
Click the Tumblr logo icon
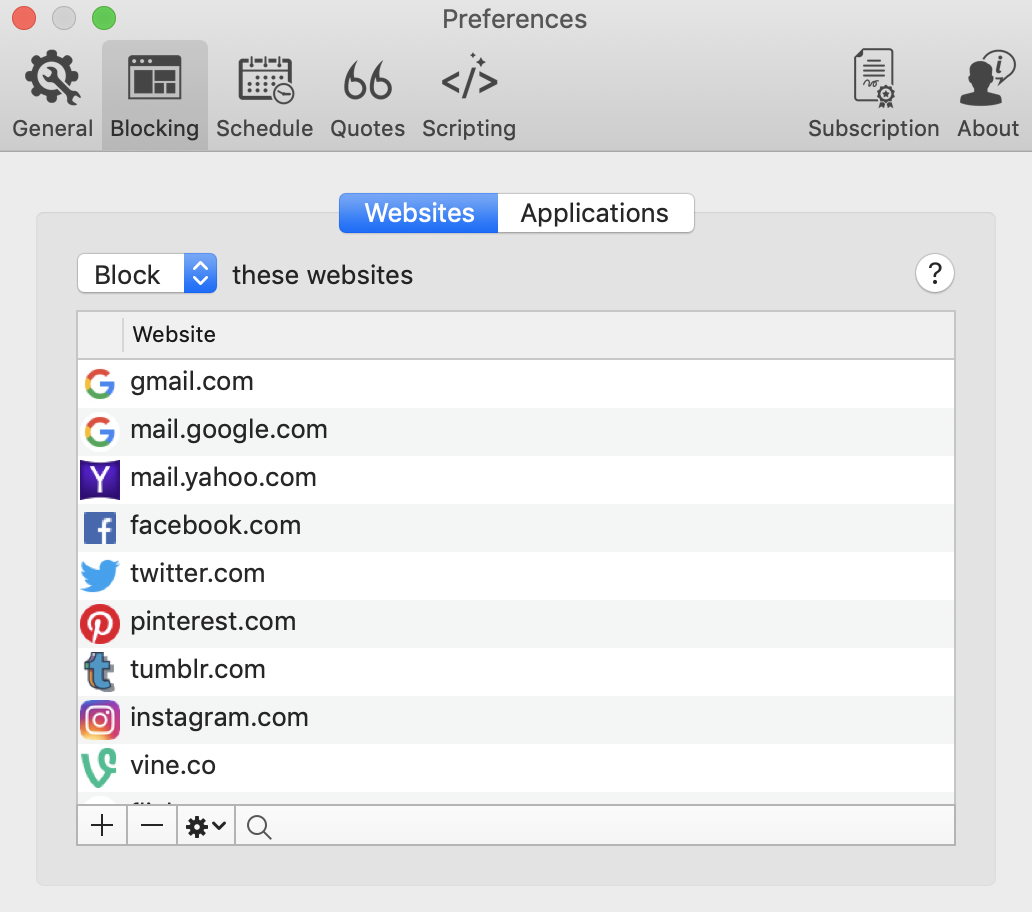100,672
